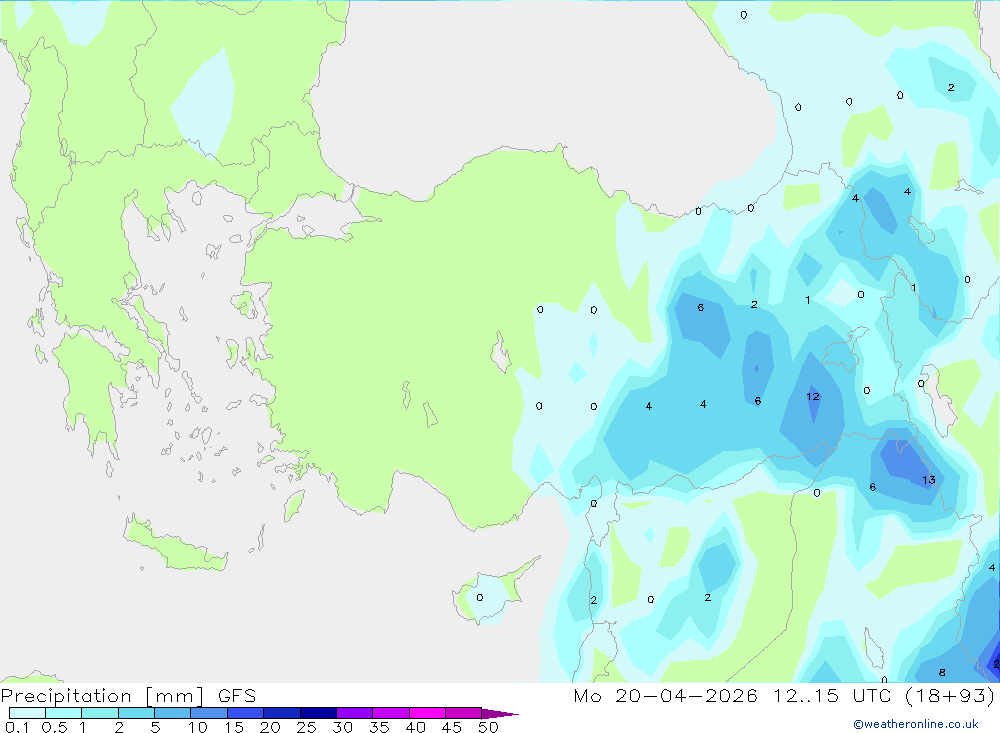This screenshot has width=1000, height=733.
Task: Select the 'Precipitation [mm] GFS' title text
Action: tap(128, 696)
